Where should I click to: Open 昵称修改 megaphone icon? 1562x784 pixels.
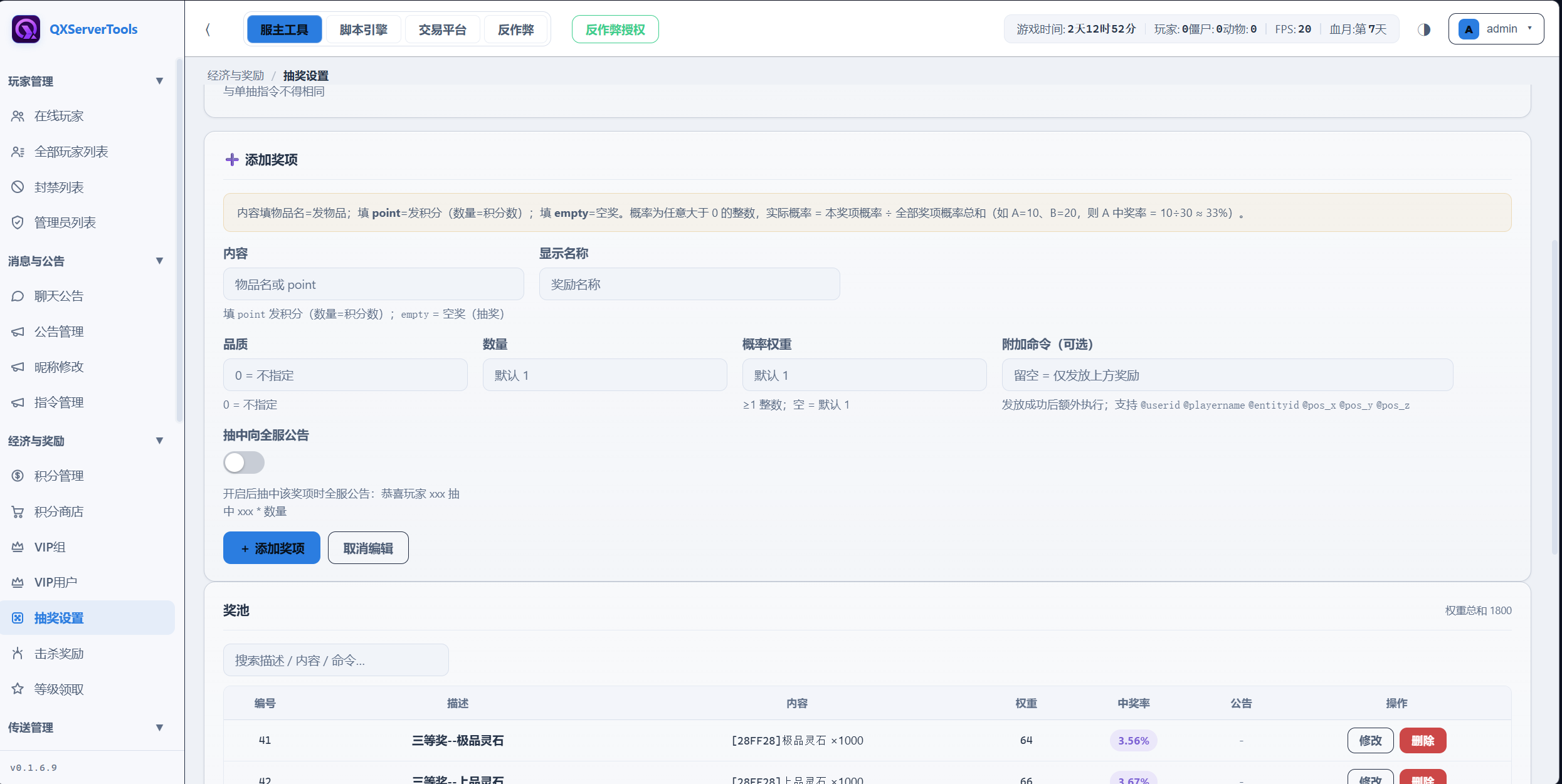[18, 367]
